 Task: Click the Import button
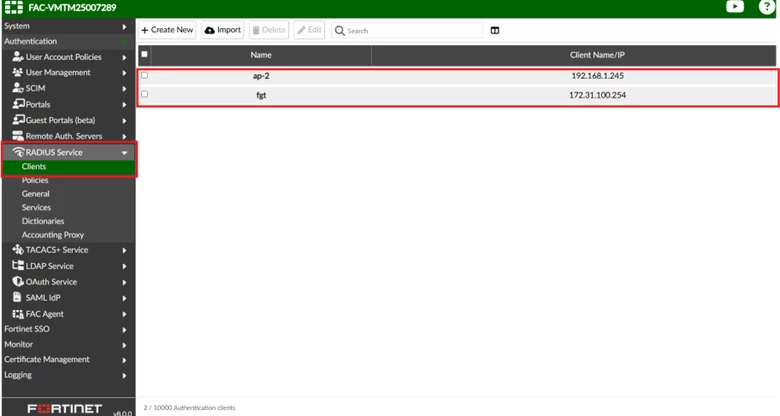point(223,30)
